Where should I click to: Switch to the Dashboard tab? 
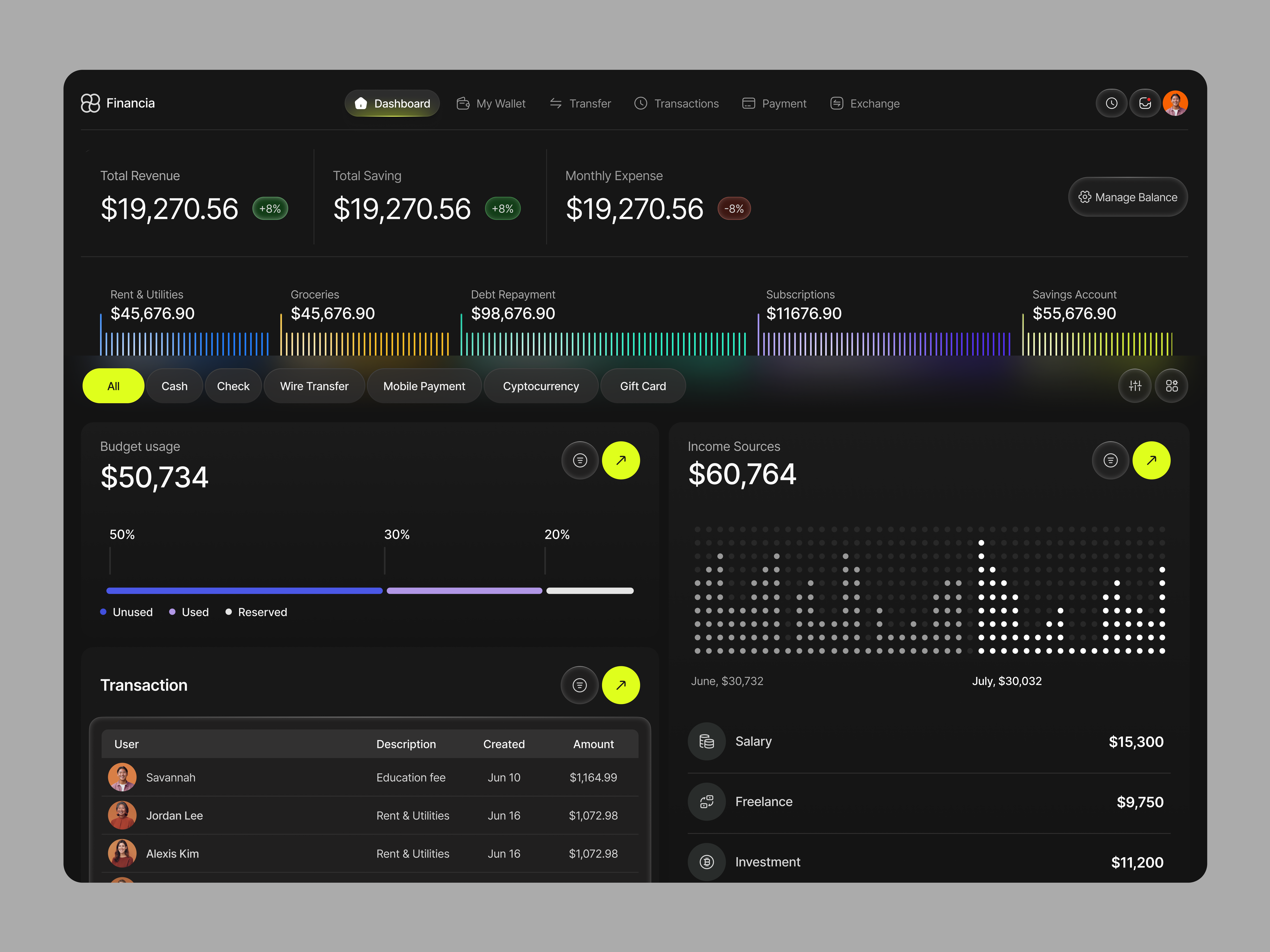click(x=392, y=103)
